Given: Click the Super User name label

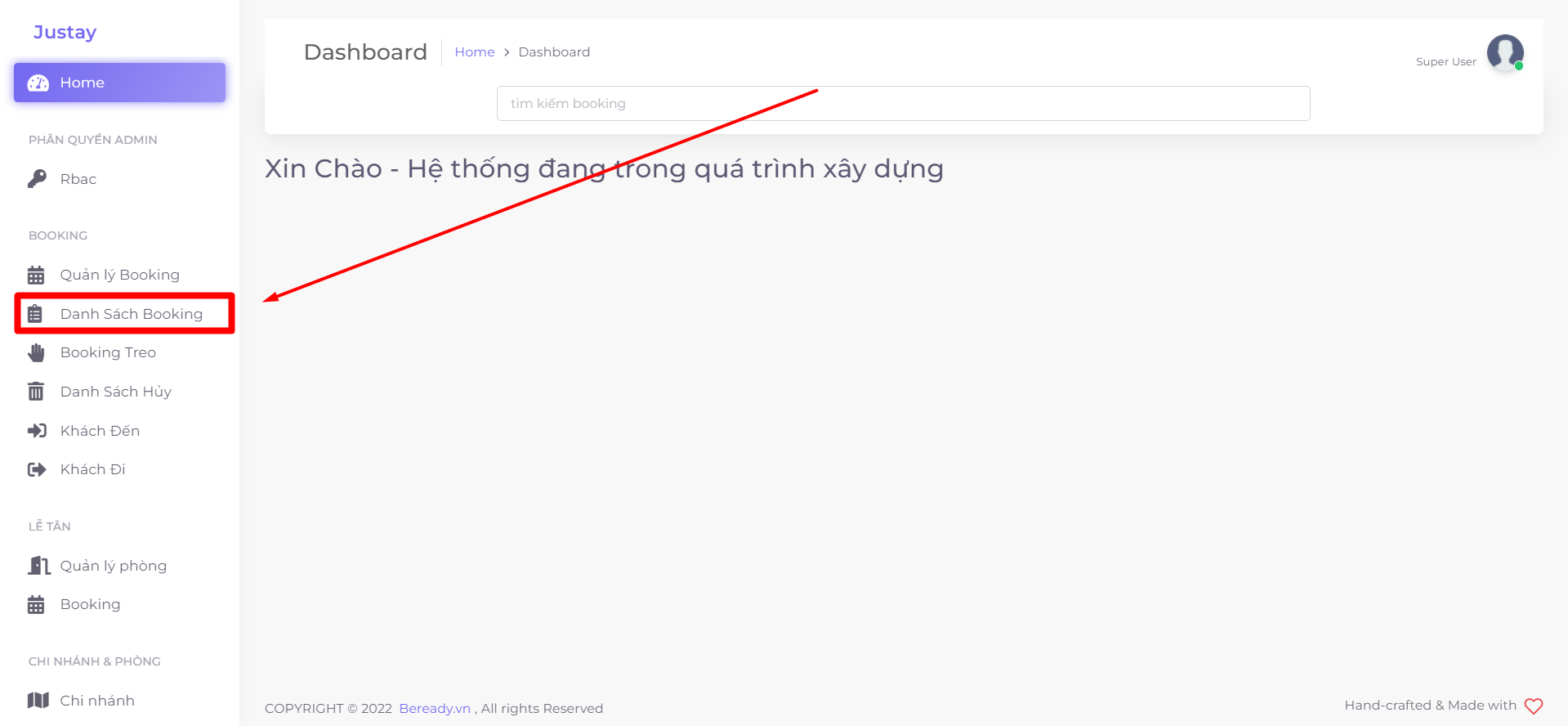Looking at the screenshot, I should coord(1445,62).
